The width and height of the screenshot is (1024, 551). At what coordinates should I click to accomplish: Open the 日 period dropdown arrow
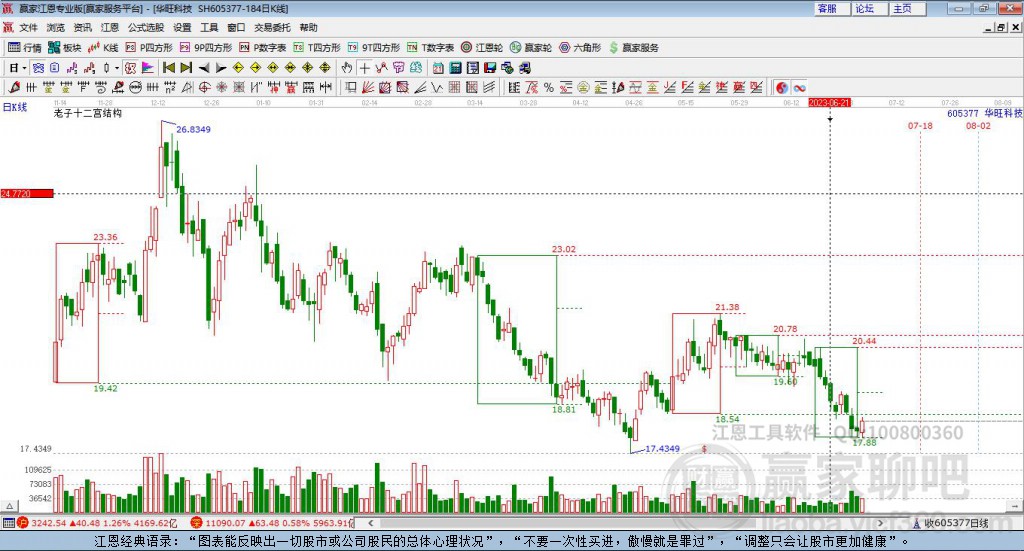coord(24,68)
